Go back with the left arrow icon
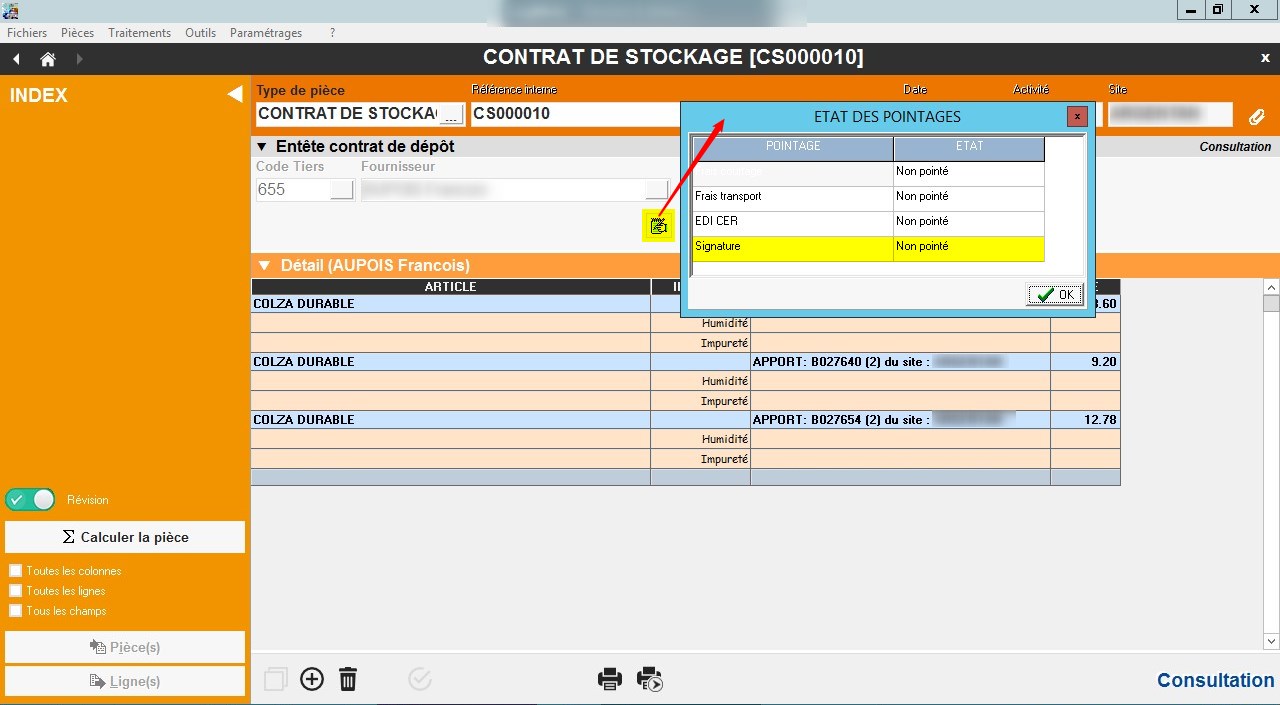 tap(16, 59)
